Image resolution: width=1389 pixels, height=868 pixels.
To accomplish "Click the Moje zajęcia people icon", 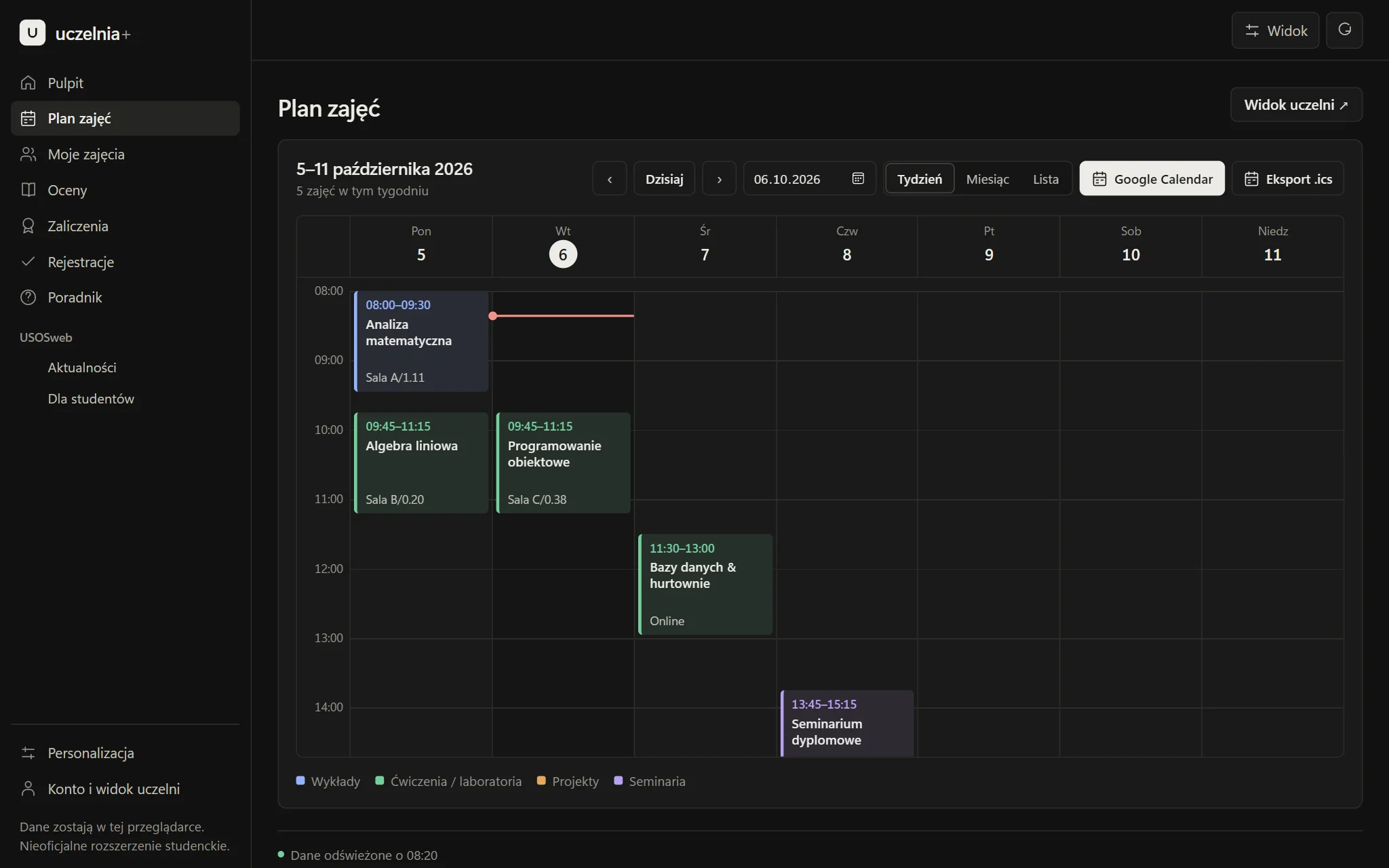I will tap(28, 154).
